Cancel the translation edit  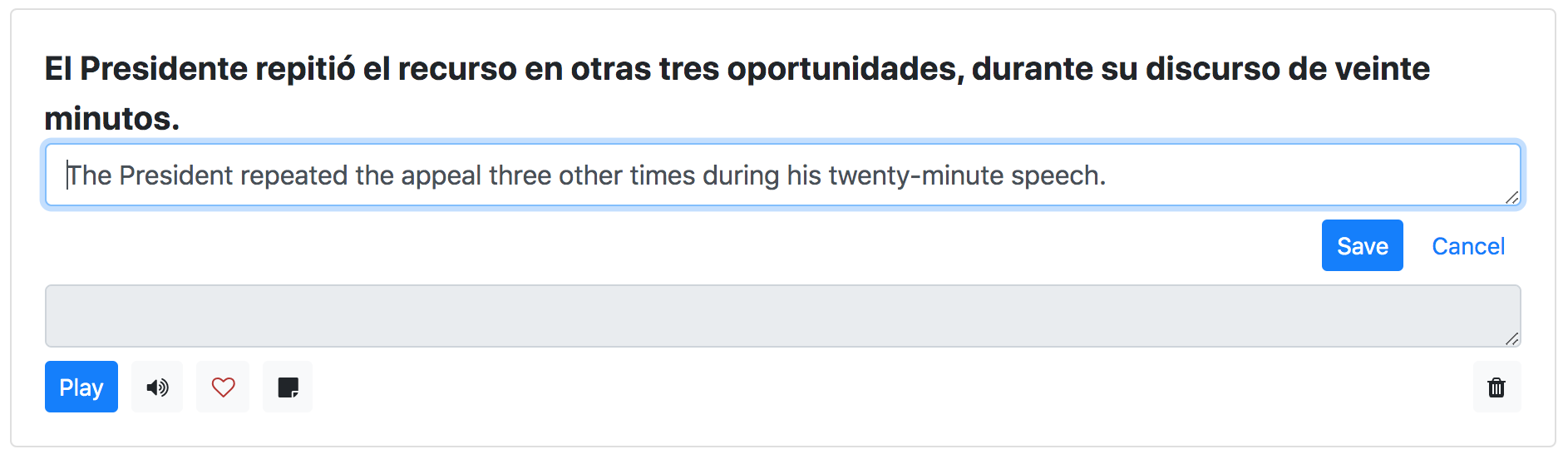[1468, 245]
